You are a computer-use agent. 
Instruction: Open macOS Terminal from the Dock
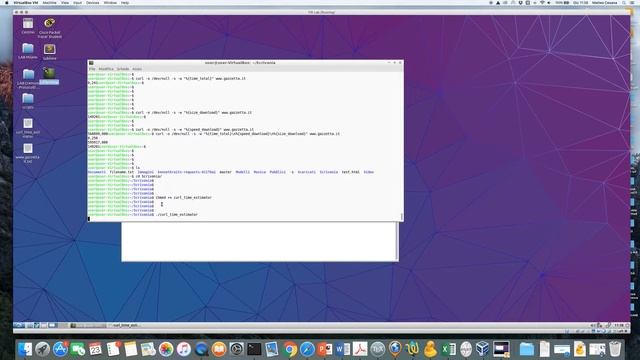254,349
